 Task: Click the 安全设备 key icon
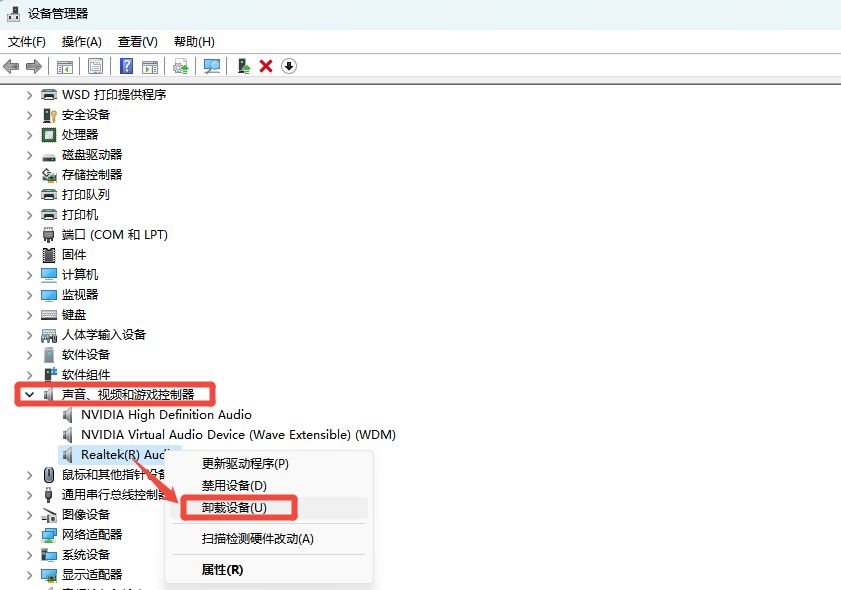[49, 115]
